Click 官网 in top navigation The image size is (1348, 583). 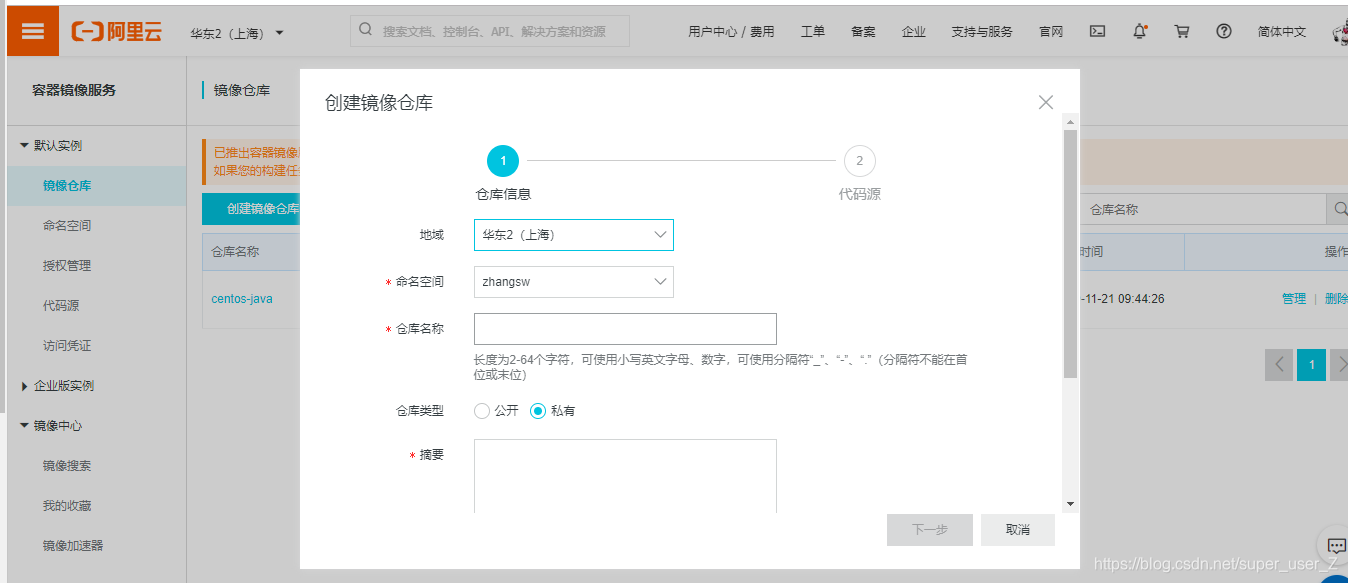tap(1051, 32)
